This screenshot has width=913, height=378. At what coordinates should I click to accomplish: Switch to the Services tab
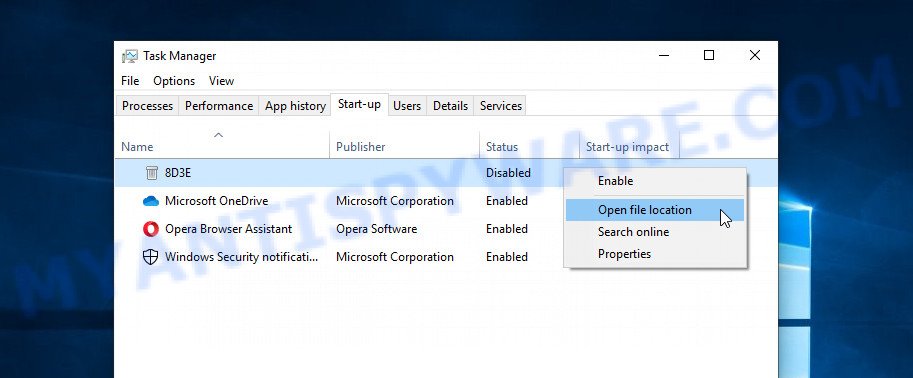click(501, 106)
